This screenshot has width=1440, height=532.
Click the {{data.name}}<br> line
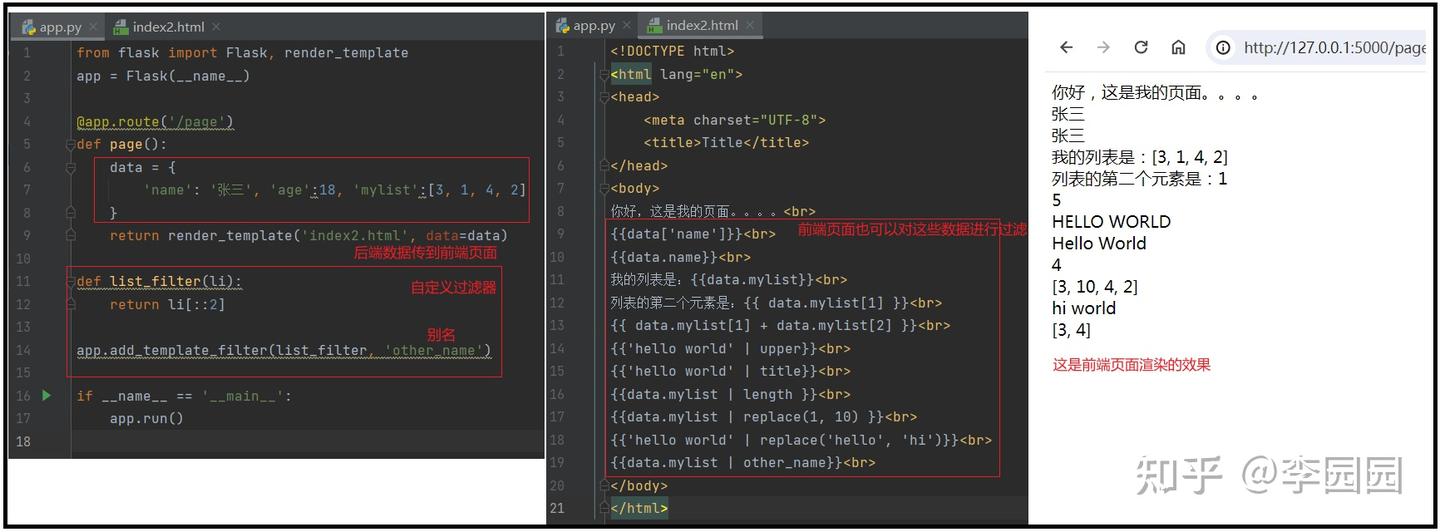tap(680, 257)
